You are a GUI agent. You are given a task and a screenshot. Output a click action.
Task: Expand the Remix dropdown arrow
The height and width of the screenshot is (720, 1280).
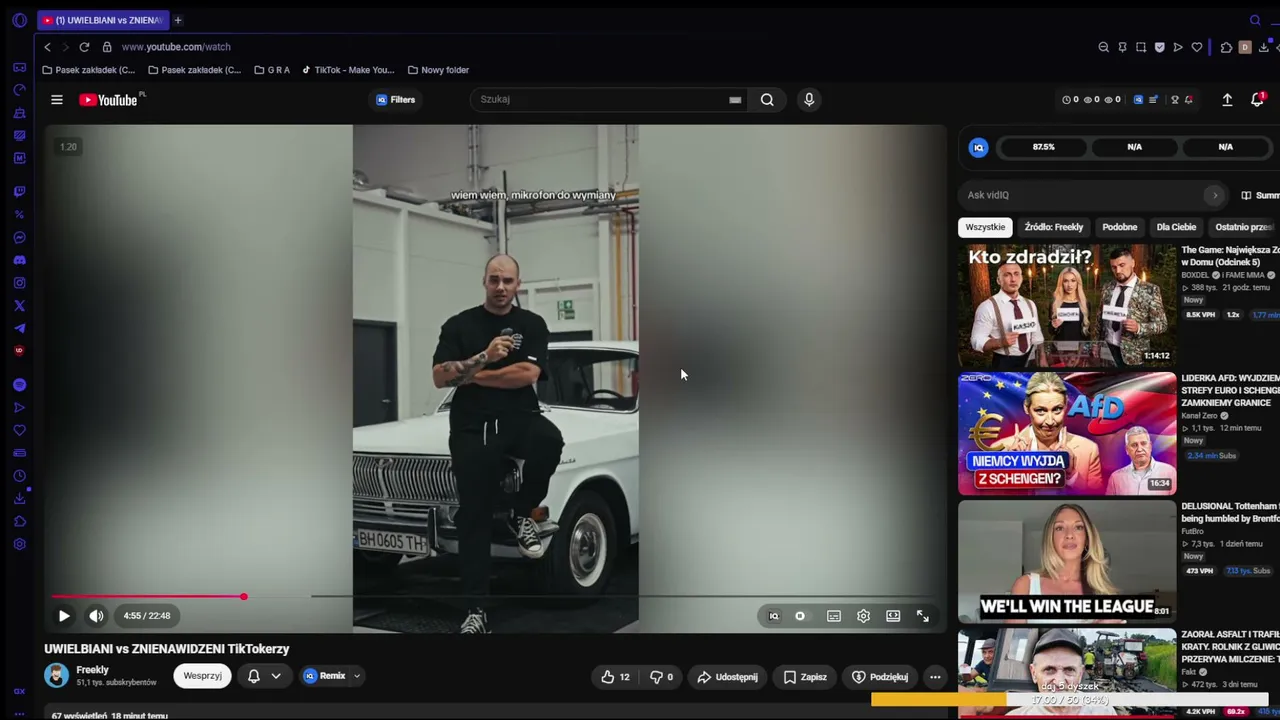click(356, 676)
